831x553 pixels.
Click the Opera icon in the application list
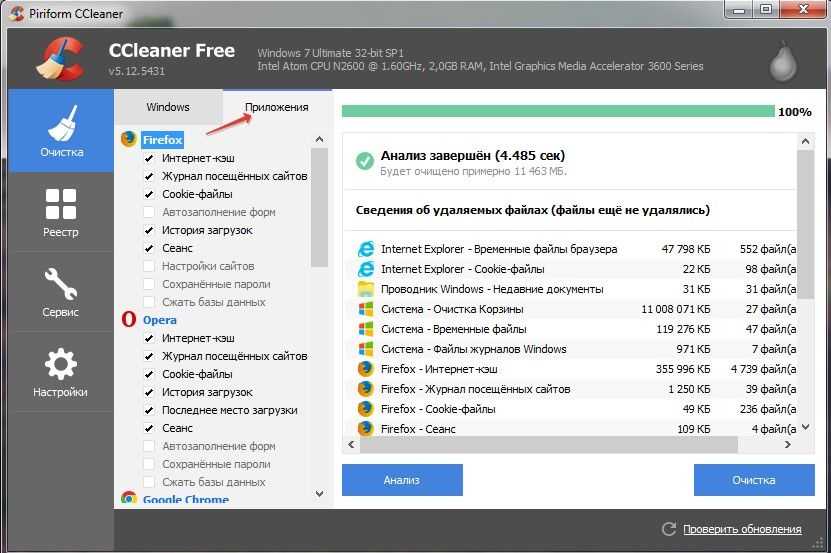tap(129, 319)
